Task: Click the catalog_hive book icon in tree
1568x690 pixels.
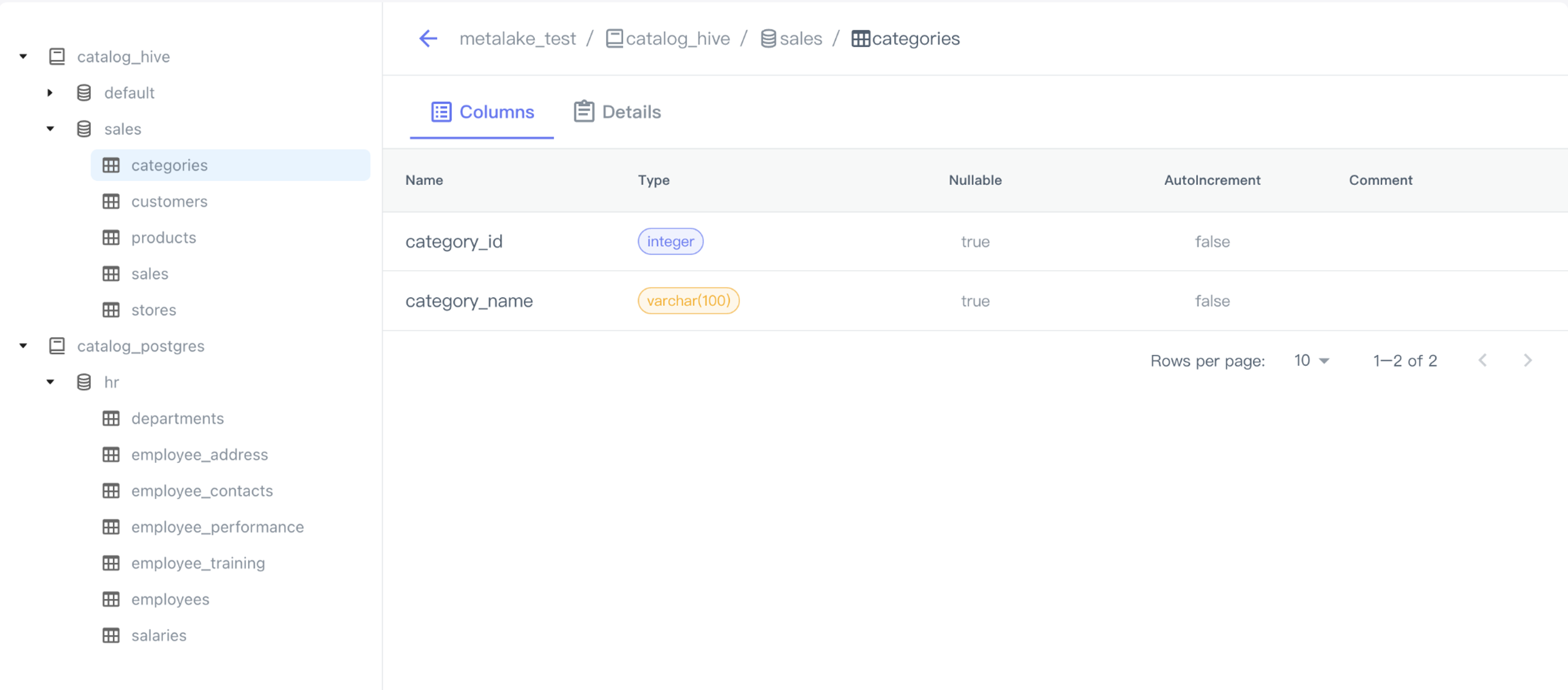Action: pos(57,57)
